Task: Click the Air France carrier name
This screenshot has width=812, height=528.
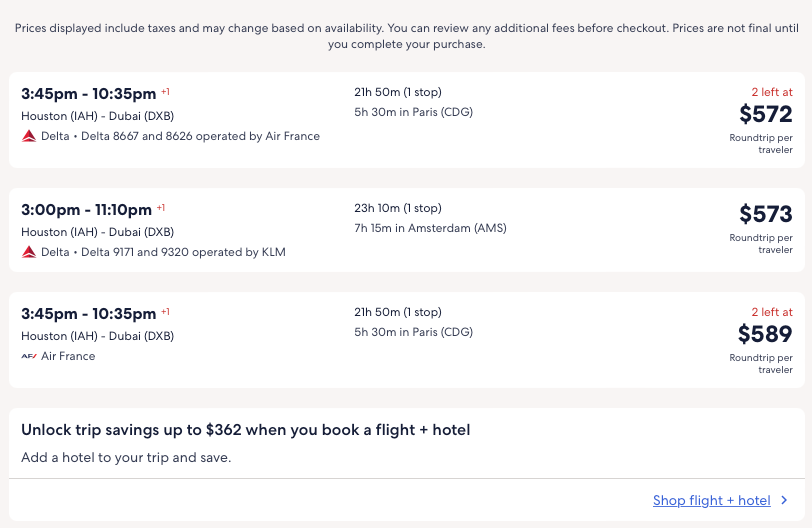Action: point(68,356)
